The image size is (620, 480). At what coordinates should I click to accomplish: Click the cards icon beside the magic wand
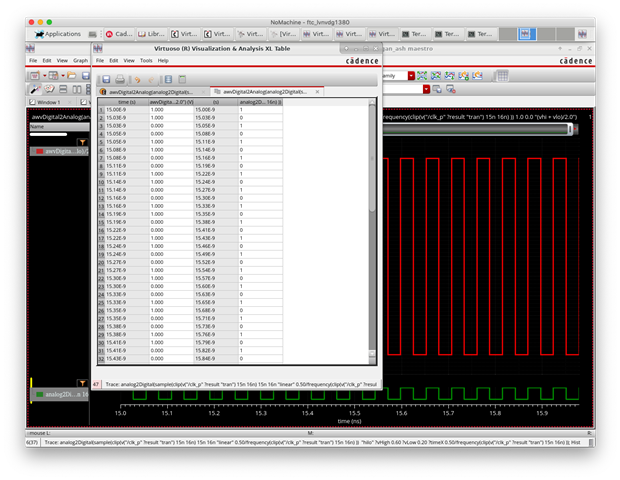(49, 89)
